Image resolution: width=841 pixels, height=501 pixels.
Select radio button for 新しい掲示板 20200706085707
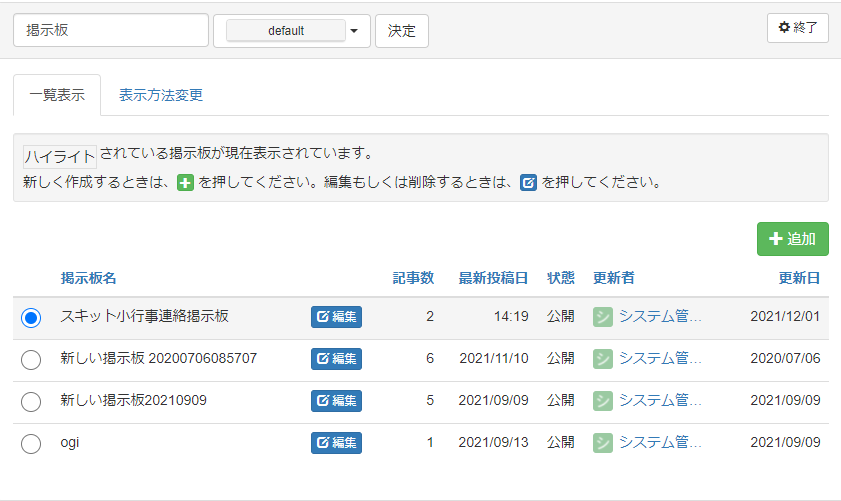[31, 359]
